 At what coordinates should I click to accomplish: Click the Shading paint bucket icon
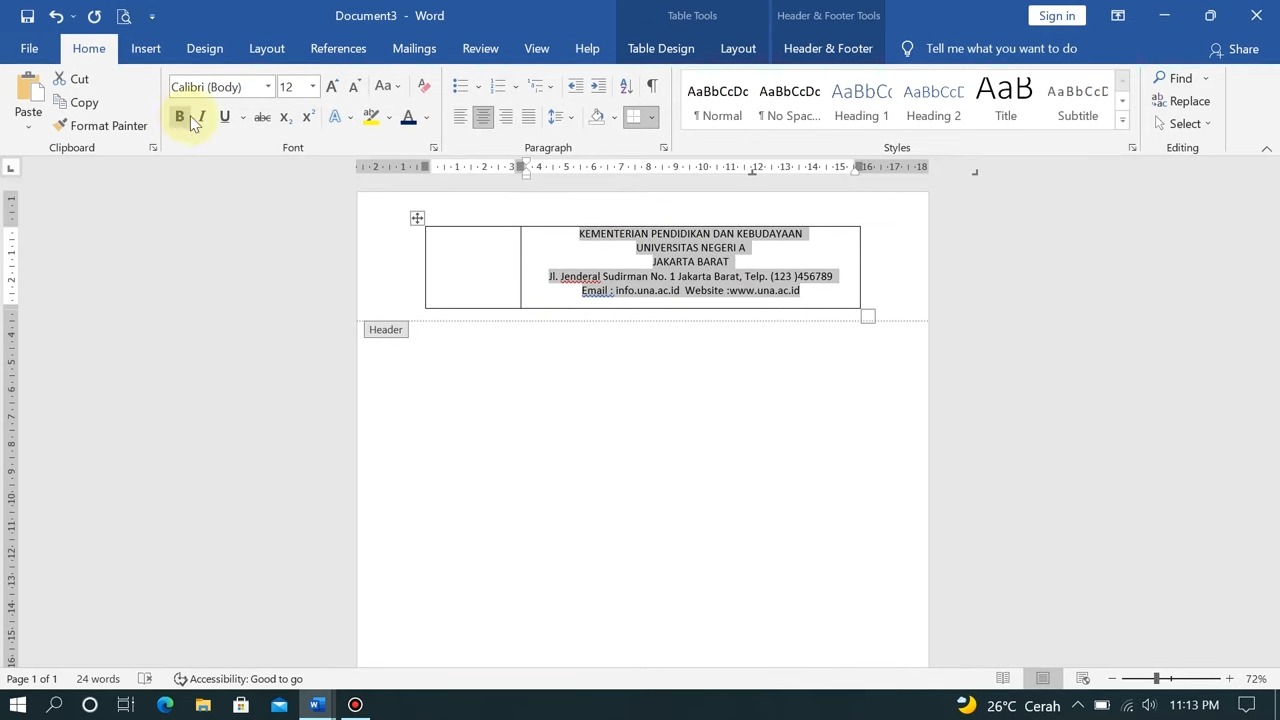tap(597, 117)
